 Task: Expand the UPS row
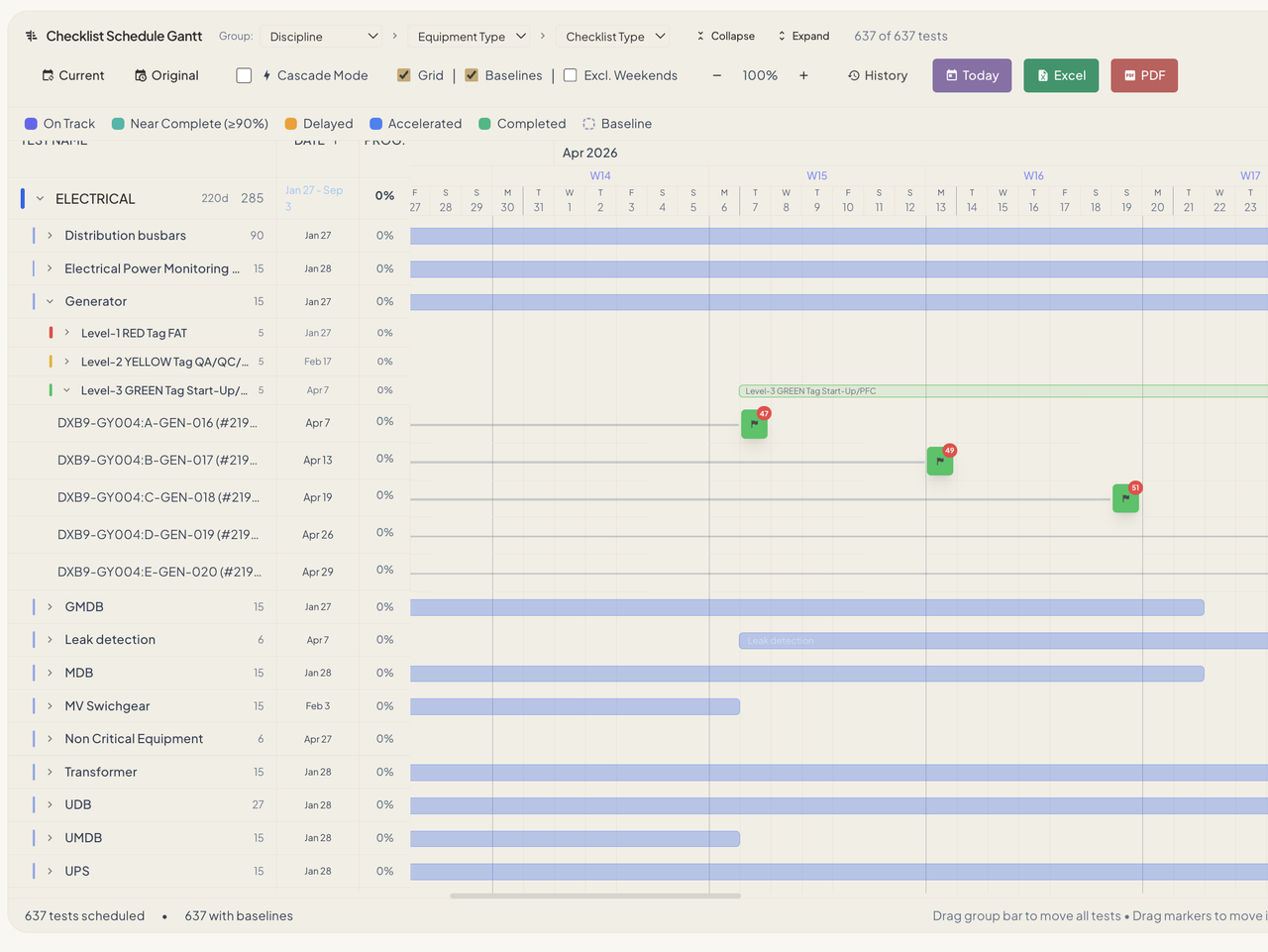(50, 871)
